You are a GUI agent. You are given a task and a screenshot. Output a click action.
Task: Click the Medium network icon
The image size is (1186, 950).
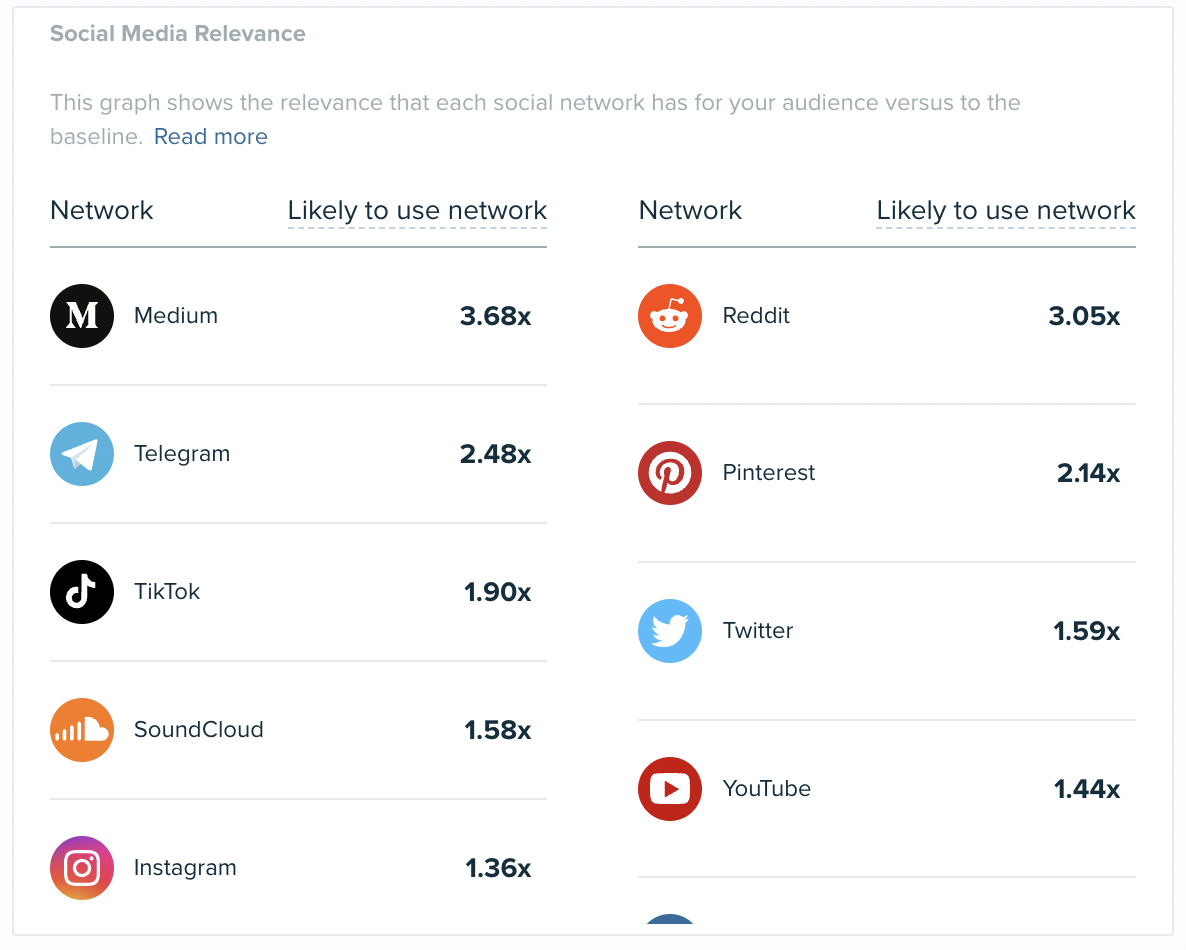pyautogui.click(x=82, y=316)
